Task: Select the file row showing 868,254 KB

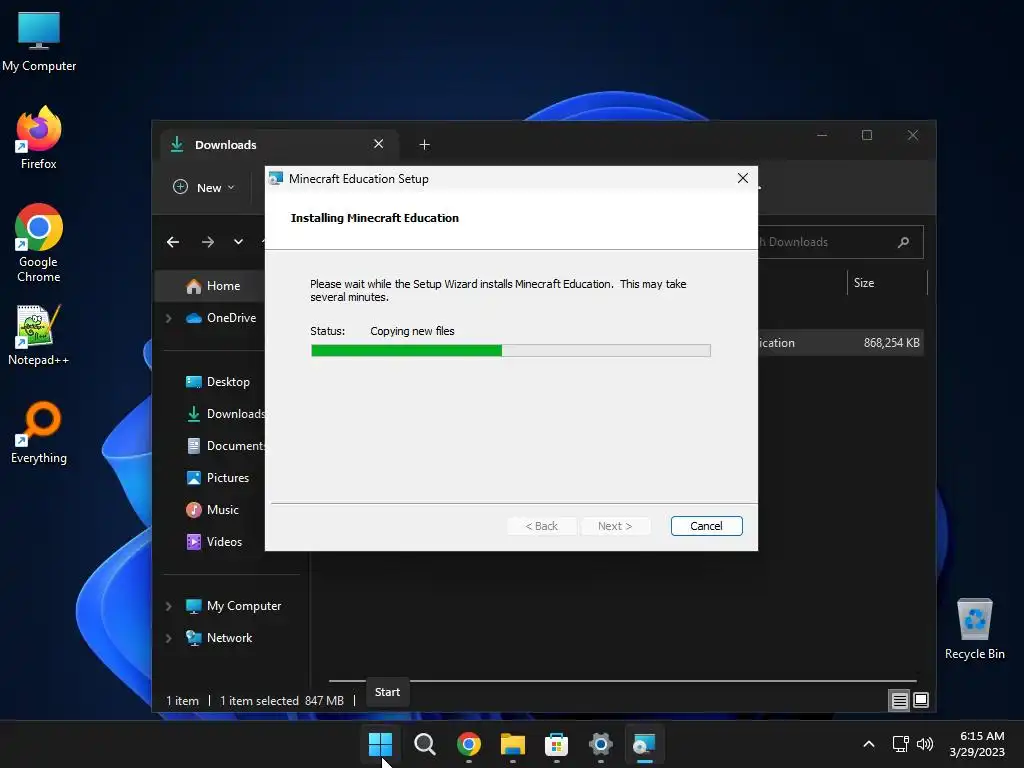Action: 840,343
